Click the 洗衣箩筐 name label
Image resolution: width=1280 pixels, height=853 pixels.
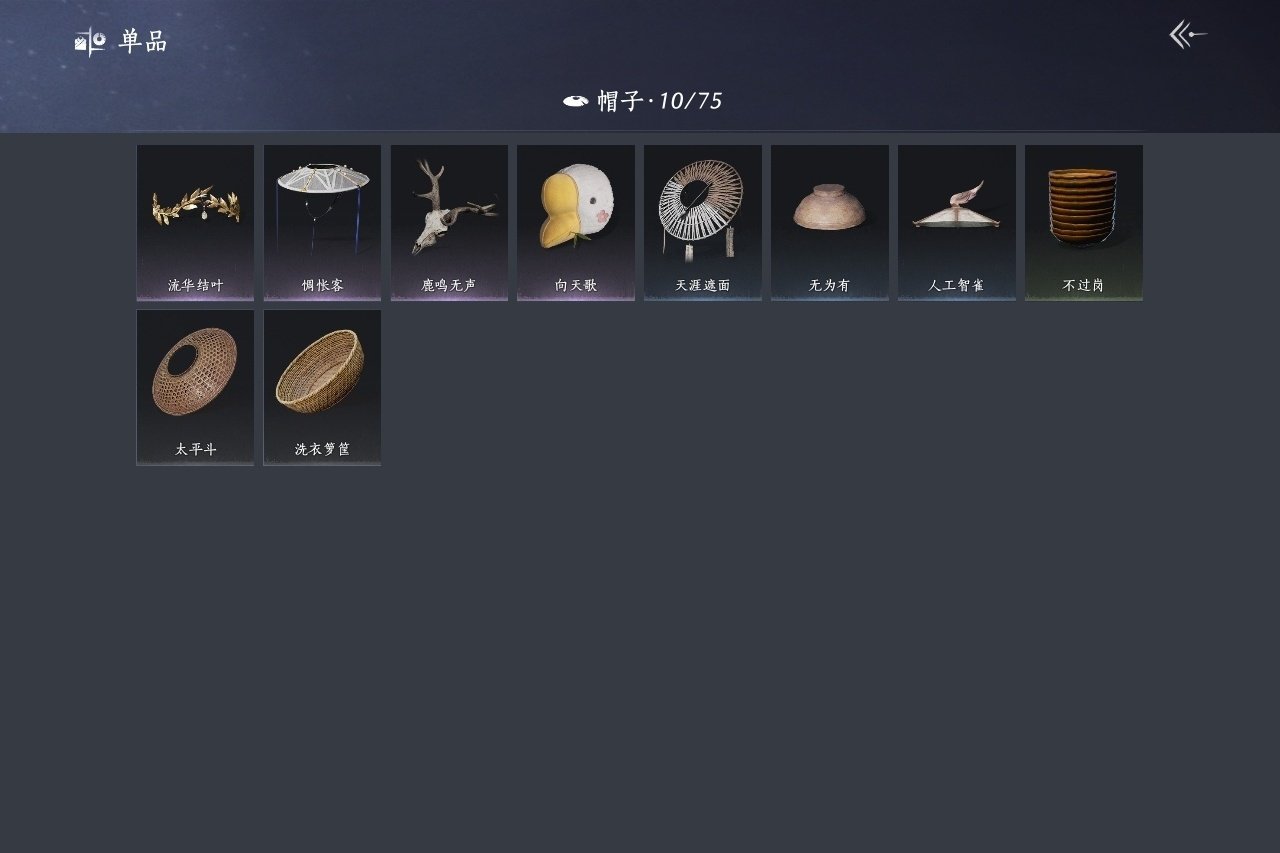tap(322, 450)
